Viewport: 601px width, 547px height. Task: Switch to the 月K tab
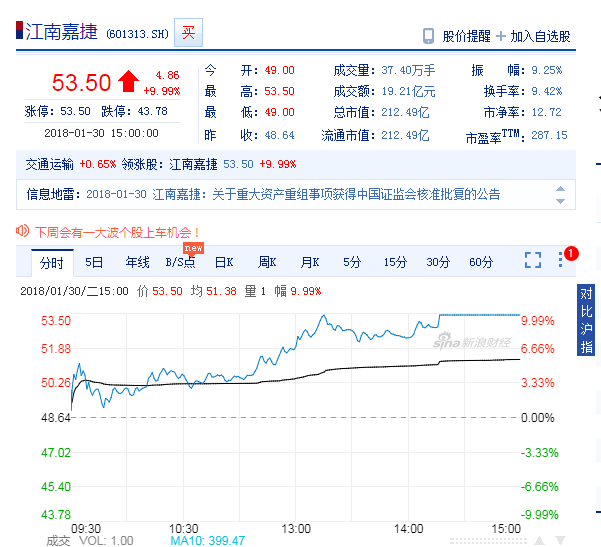(310, 262)
